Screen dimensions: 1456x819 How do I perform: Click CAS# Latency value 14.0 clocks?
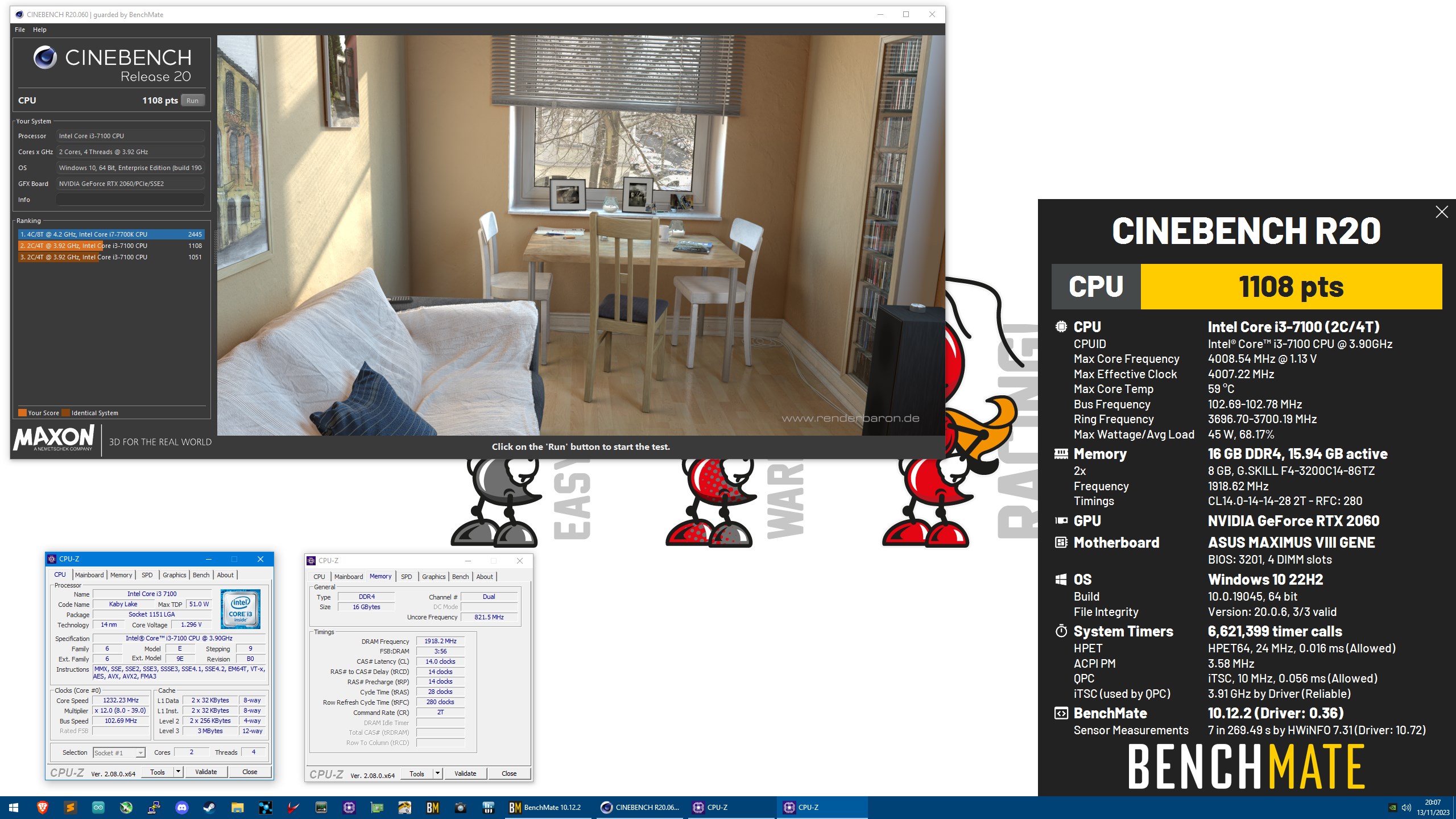click(x=440, y=661)
